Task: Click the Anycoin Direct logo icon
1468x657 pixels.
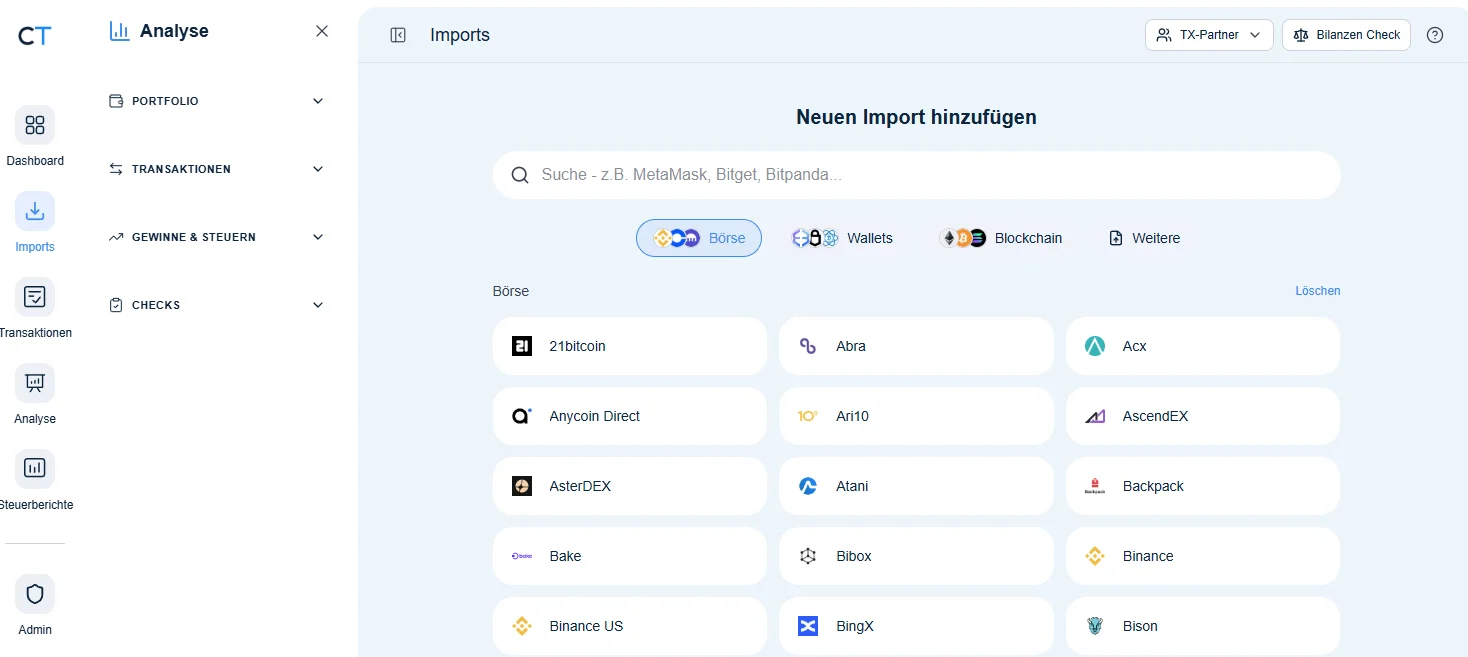Action: pyautogui.click(x=522, y=416)
